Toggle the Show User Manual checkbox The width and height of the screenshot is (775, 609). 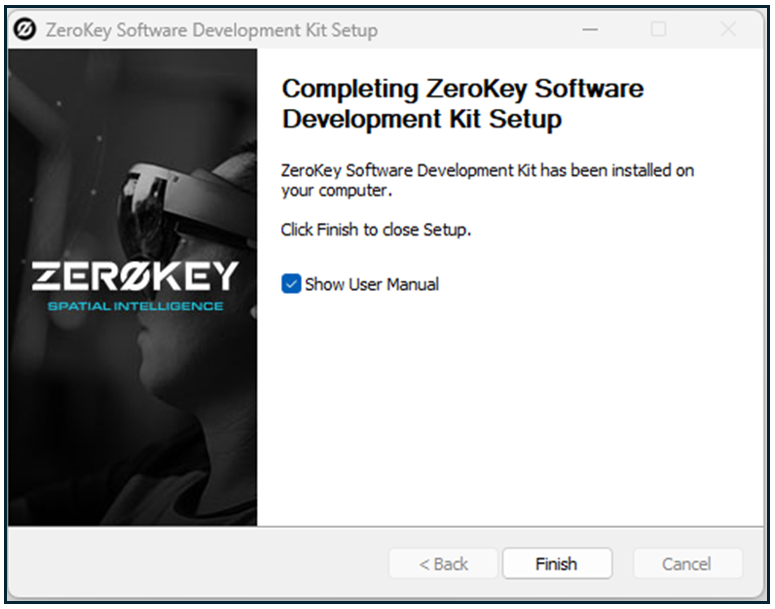tap(291, 284)
